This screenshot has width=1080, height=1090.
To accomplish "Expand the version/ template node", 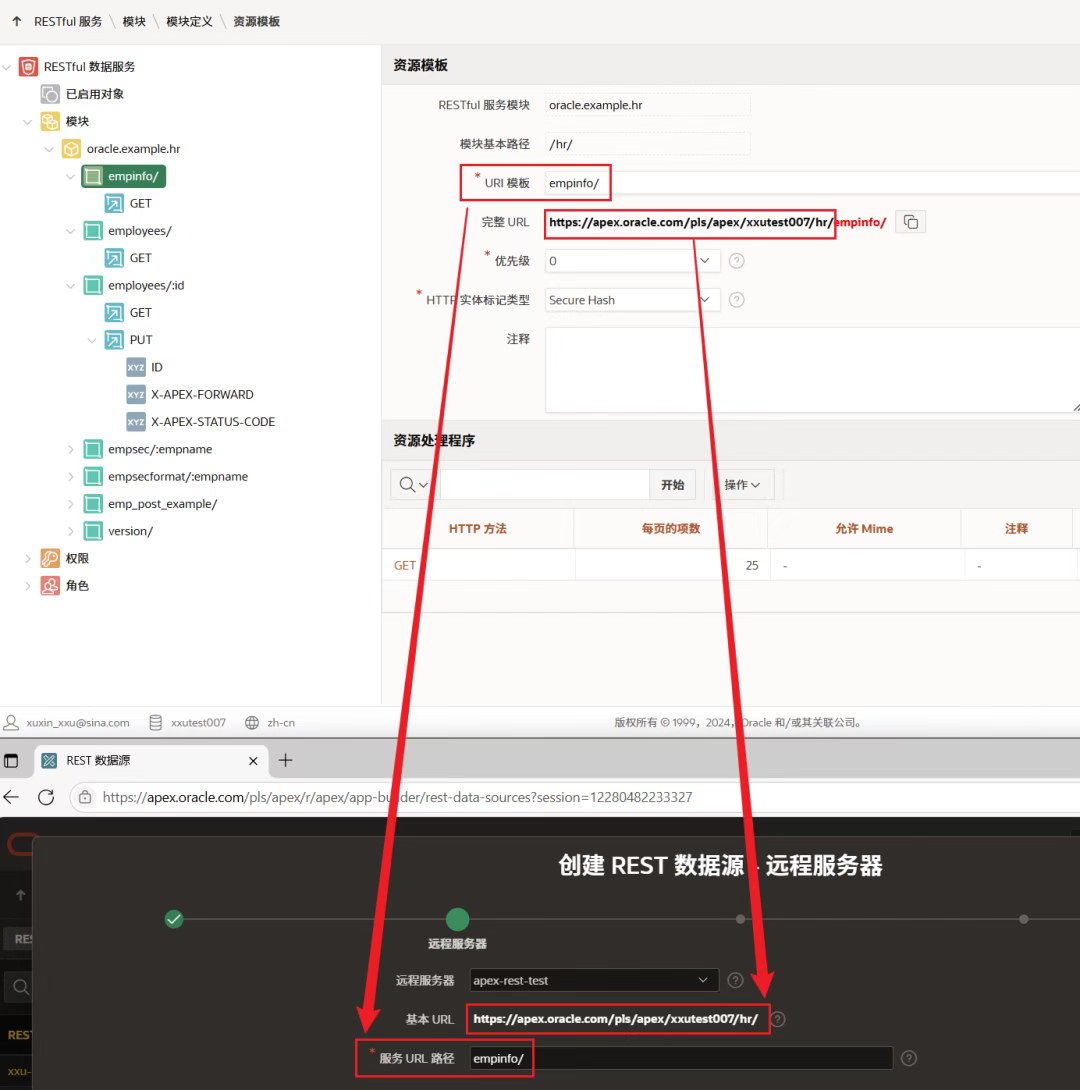I will click(x=70, y=531).
